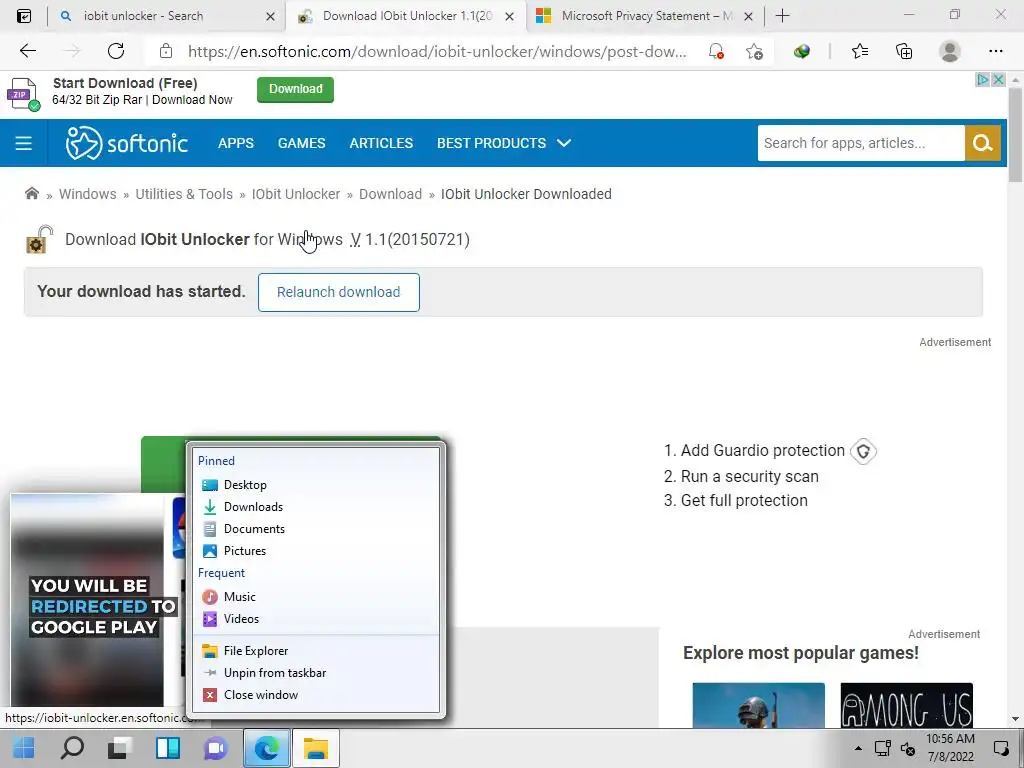
Task: Show hidden system tray icons
Action: (x=858, y=748)
